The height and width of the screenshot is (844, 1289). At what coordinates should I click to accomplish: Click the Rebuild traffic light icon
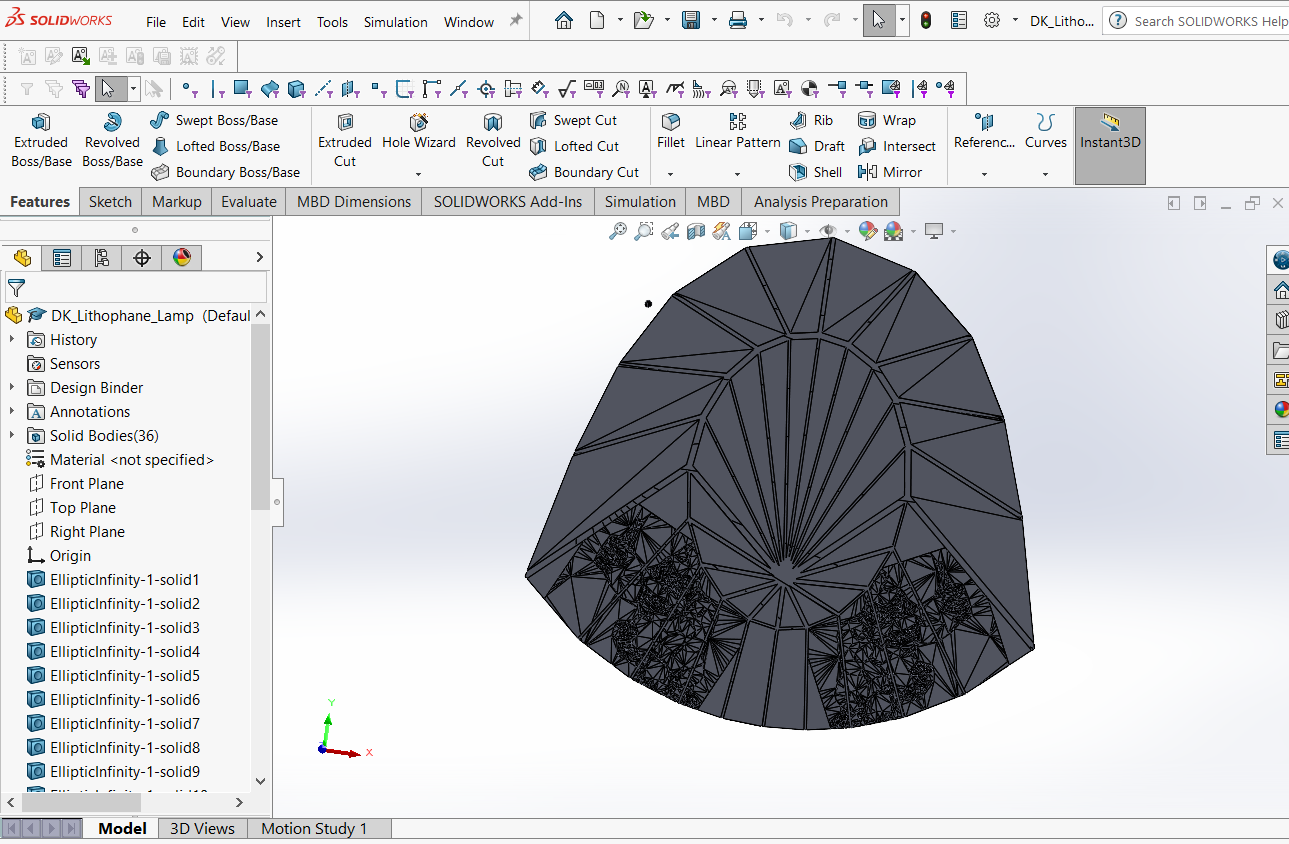[926, 20]
